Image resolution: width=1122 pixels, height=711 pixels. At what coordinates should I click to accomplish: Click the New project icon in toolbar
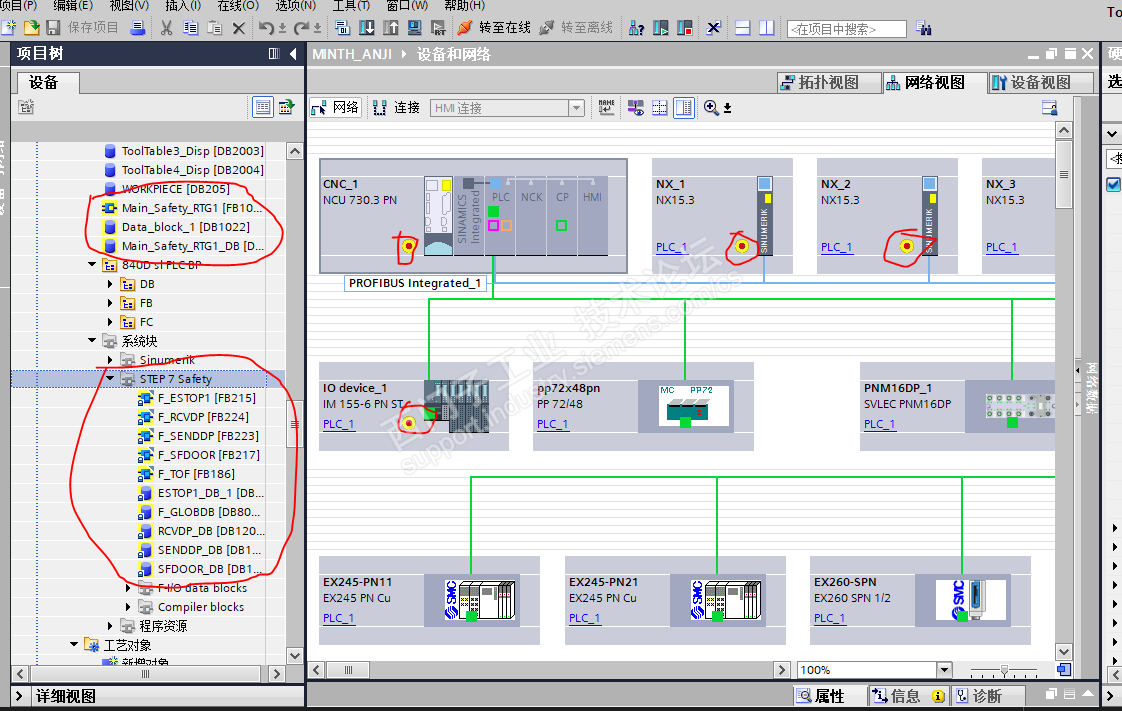coord(9,28)
